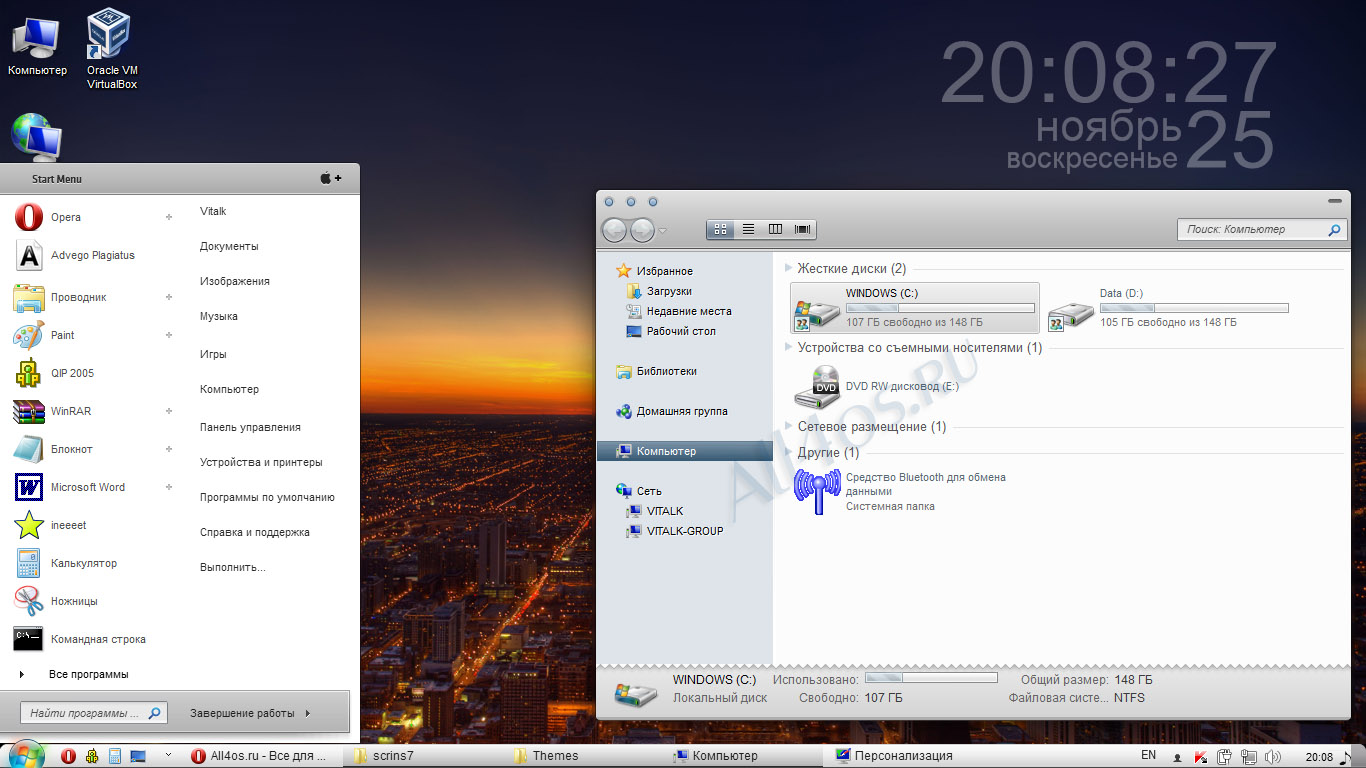The width and height of the screenshot is (1366, 768).
Task: Click calculator quick launch taskbar icon
Action: 115,756
